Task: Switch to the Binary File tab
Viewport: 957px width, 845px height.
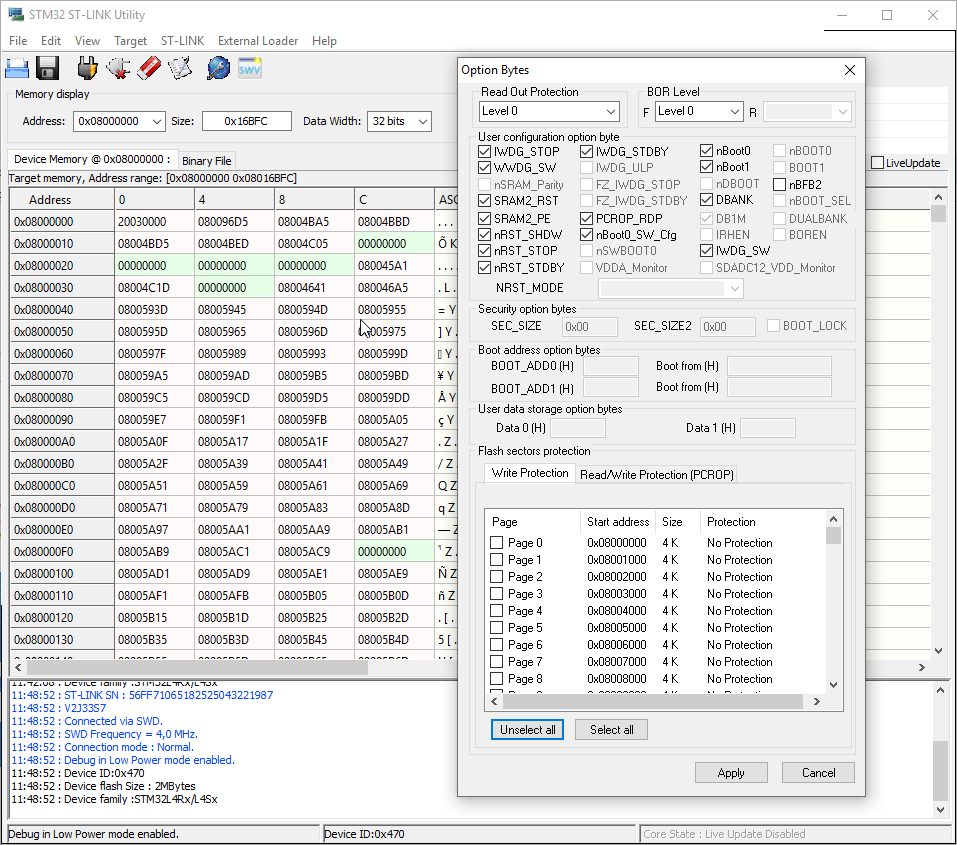Action: click(206, 161)
